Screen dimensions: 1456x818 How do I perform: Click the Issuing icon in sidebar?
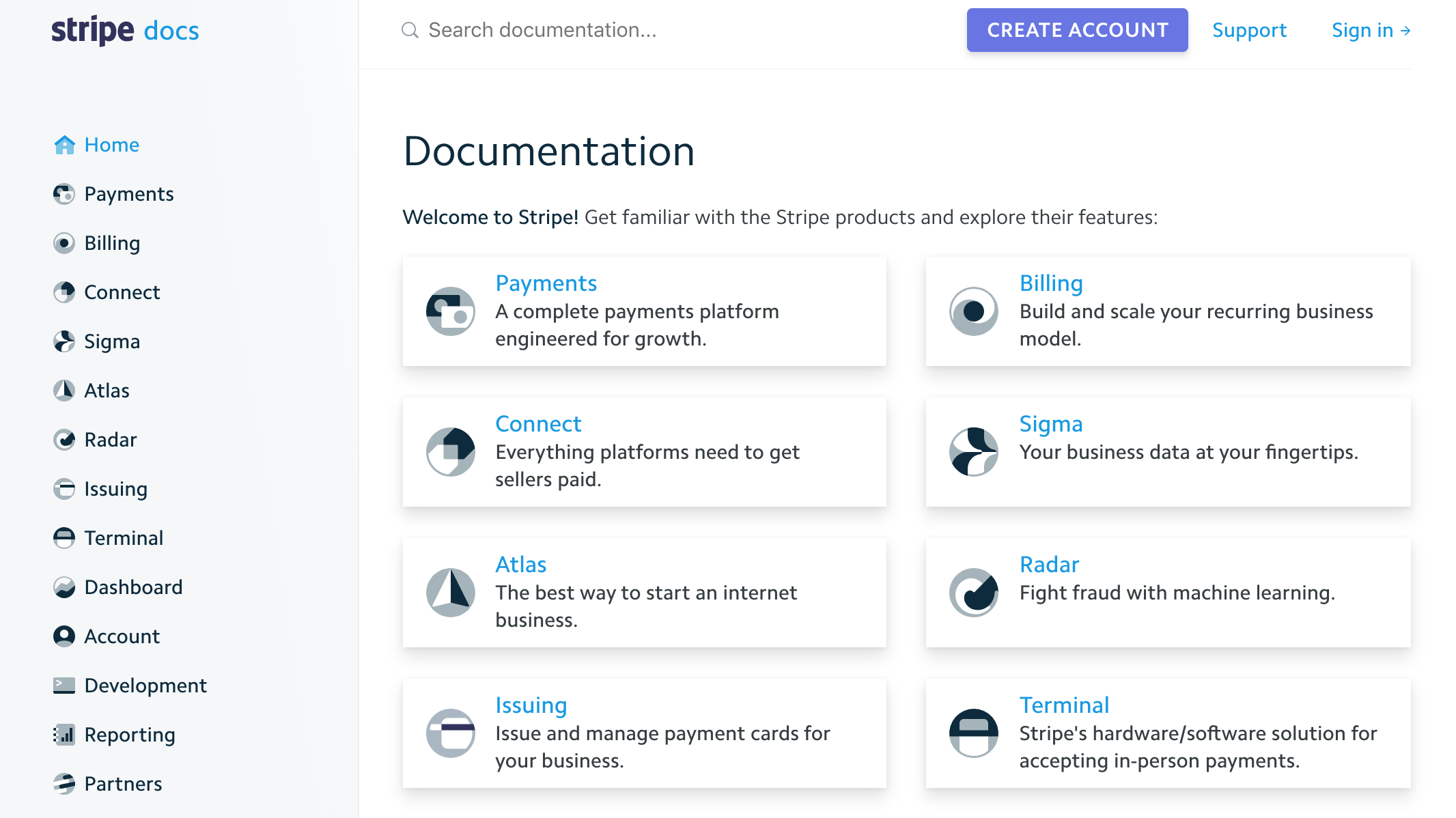[x=64, y=489]
